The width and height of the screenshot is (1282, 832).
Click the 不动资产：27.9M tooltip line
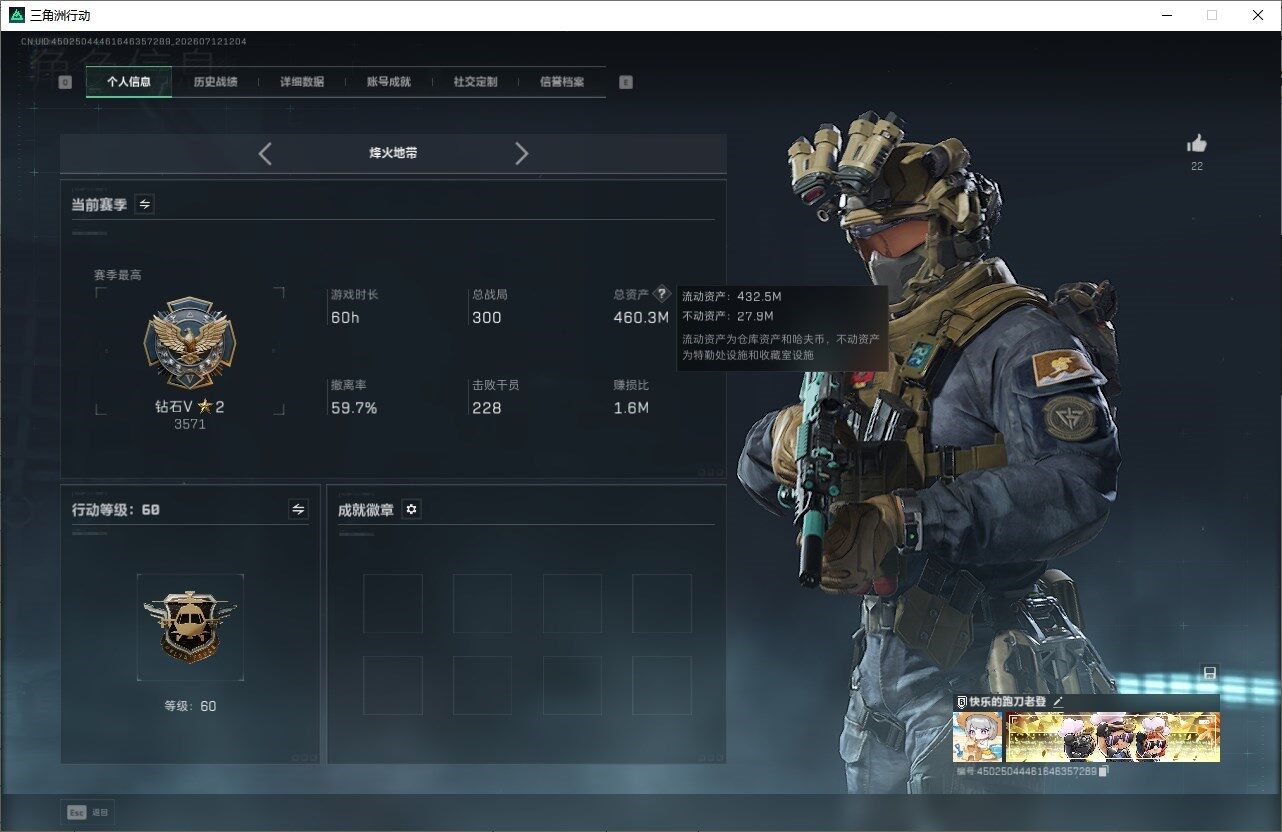tap(728, 316)
